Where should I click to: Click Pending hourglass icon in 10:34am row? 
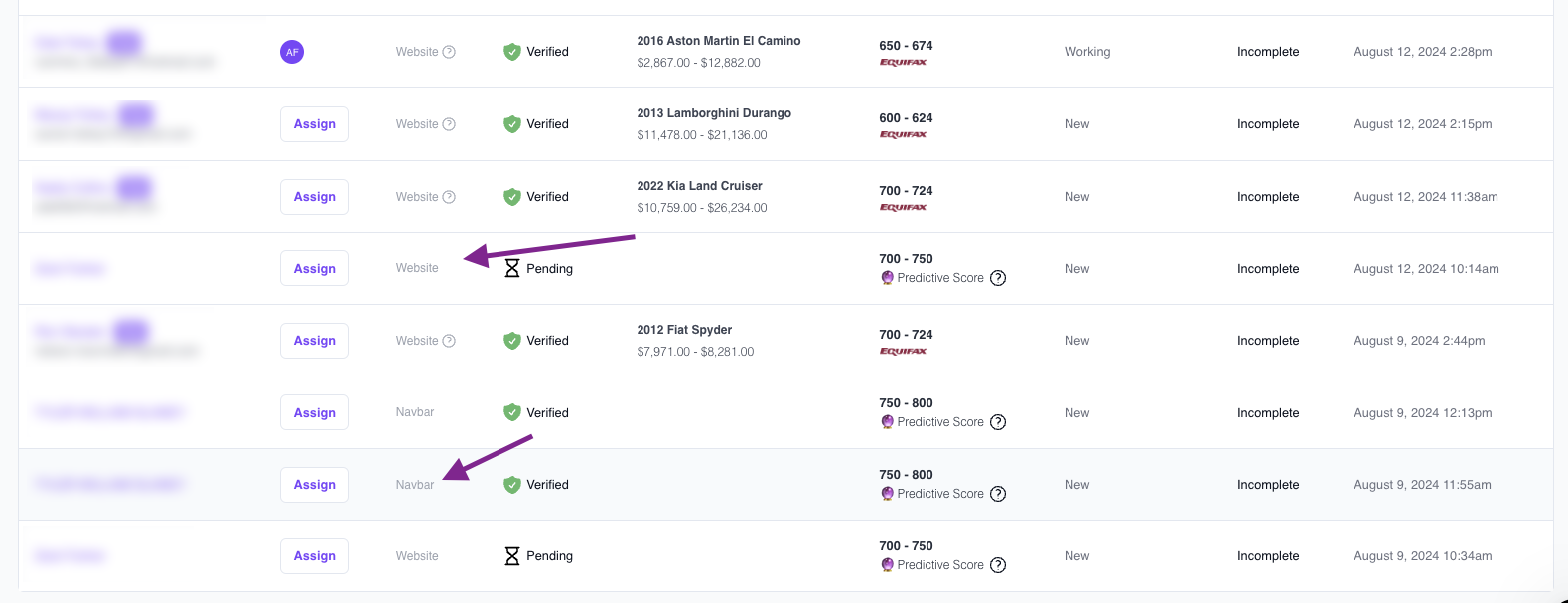(x=512, y=556)
